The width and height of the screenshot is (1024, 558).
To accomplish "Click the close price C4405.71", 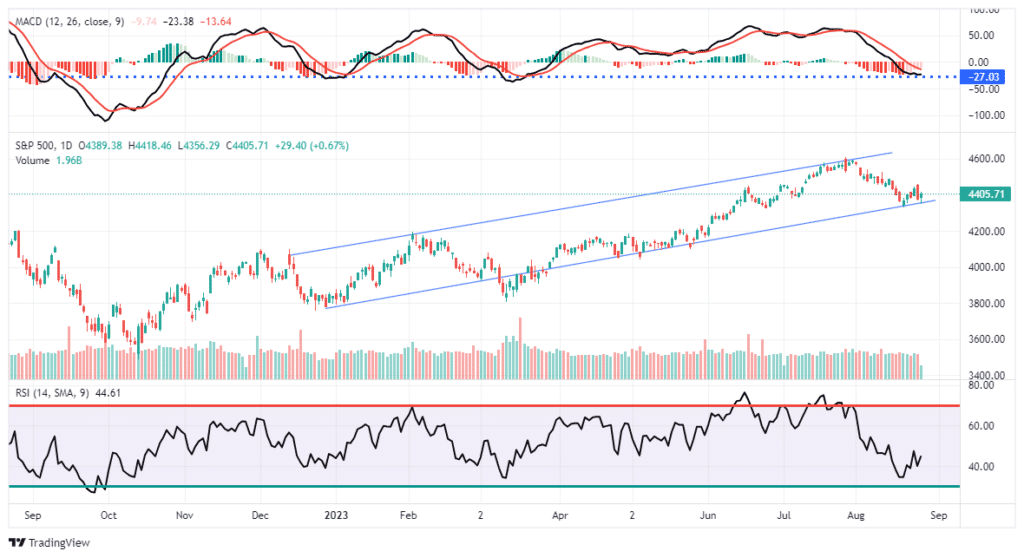I will click(x=247, y=146).
